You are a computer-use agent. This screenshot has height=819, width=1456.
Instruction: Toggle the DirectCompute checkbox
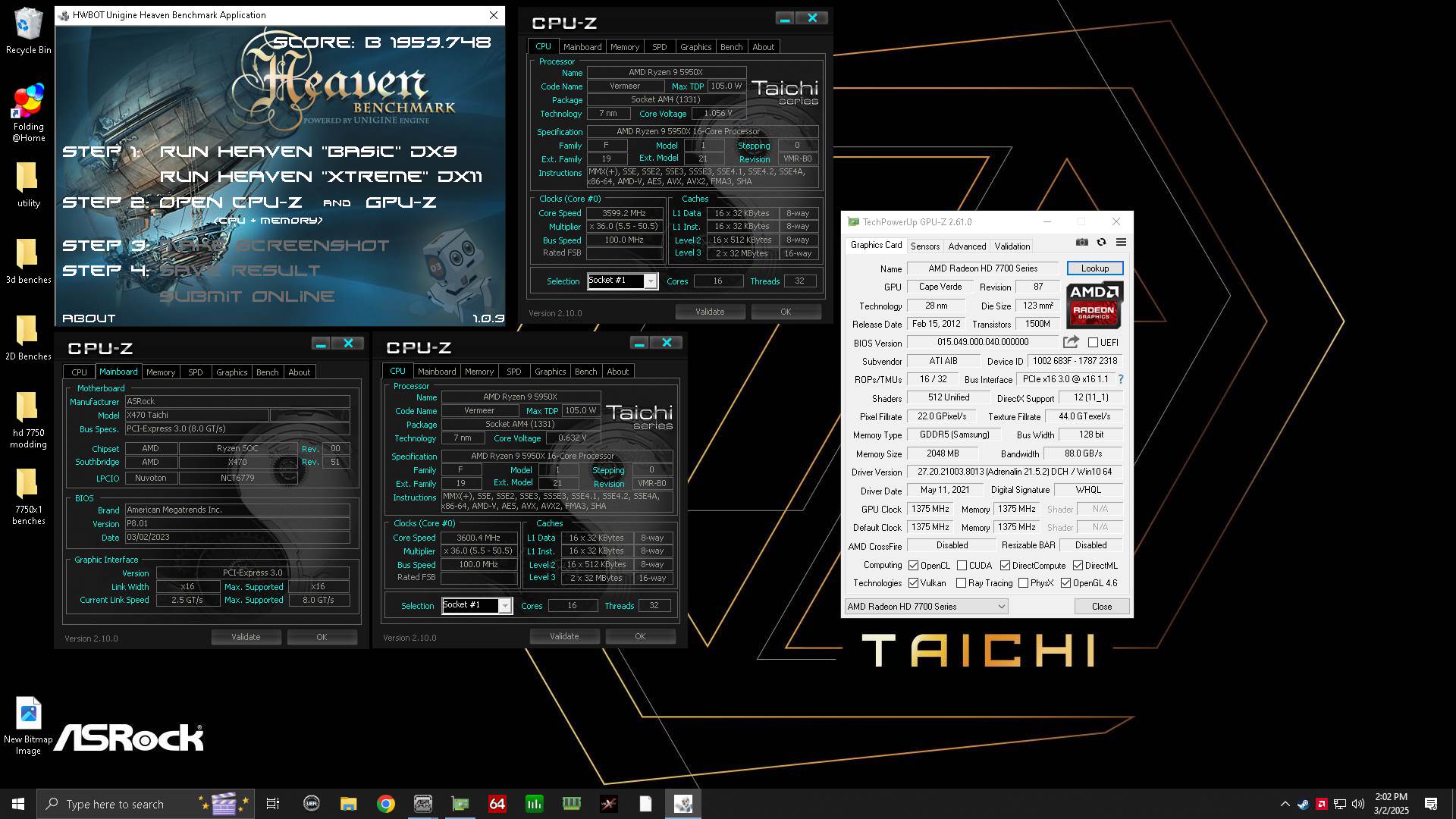[x=1005, y=566]
